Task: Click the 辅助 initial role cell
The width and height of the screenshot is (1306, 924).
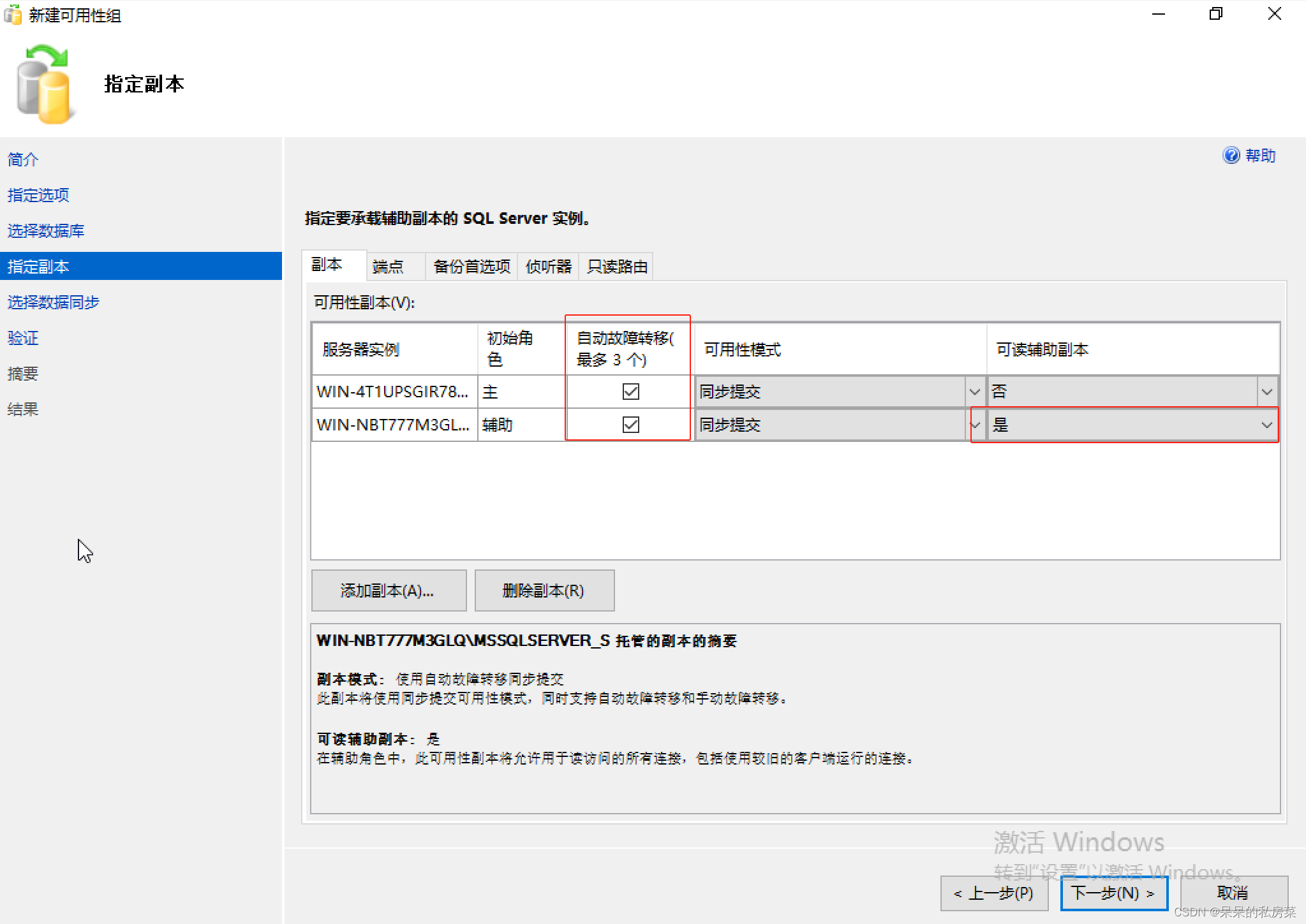Action: [x=521, y=425]
